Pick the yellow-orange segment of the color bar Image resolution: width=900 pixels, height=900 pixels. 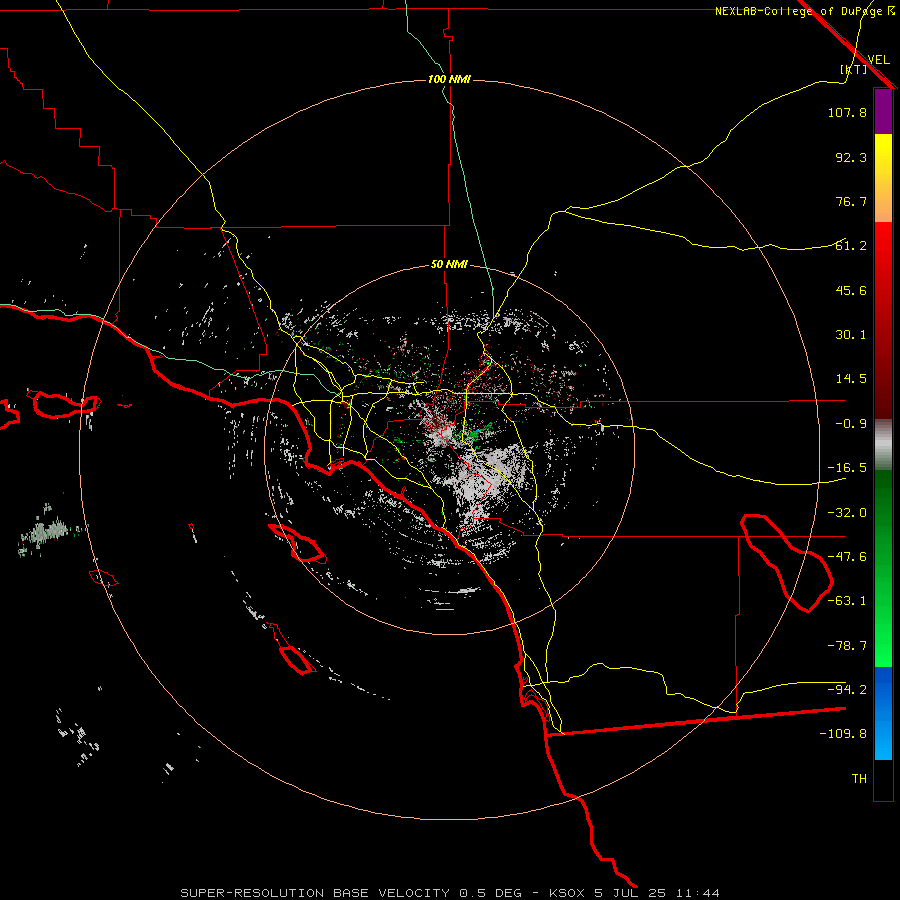tap(883, 178)
